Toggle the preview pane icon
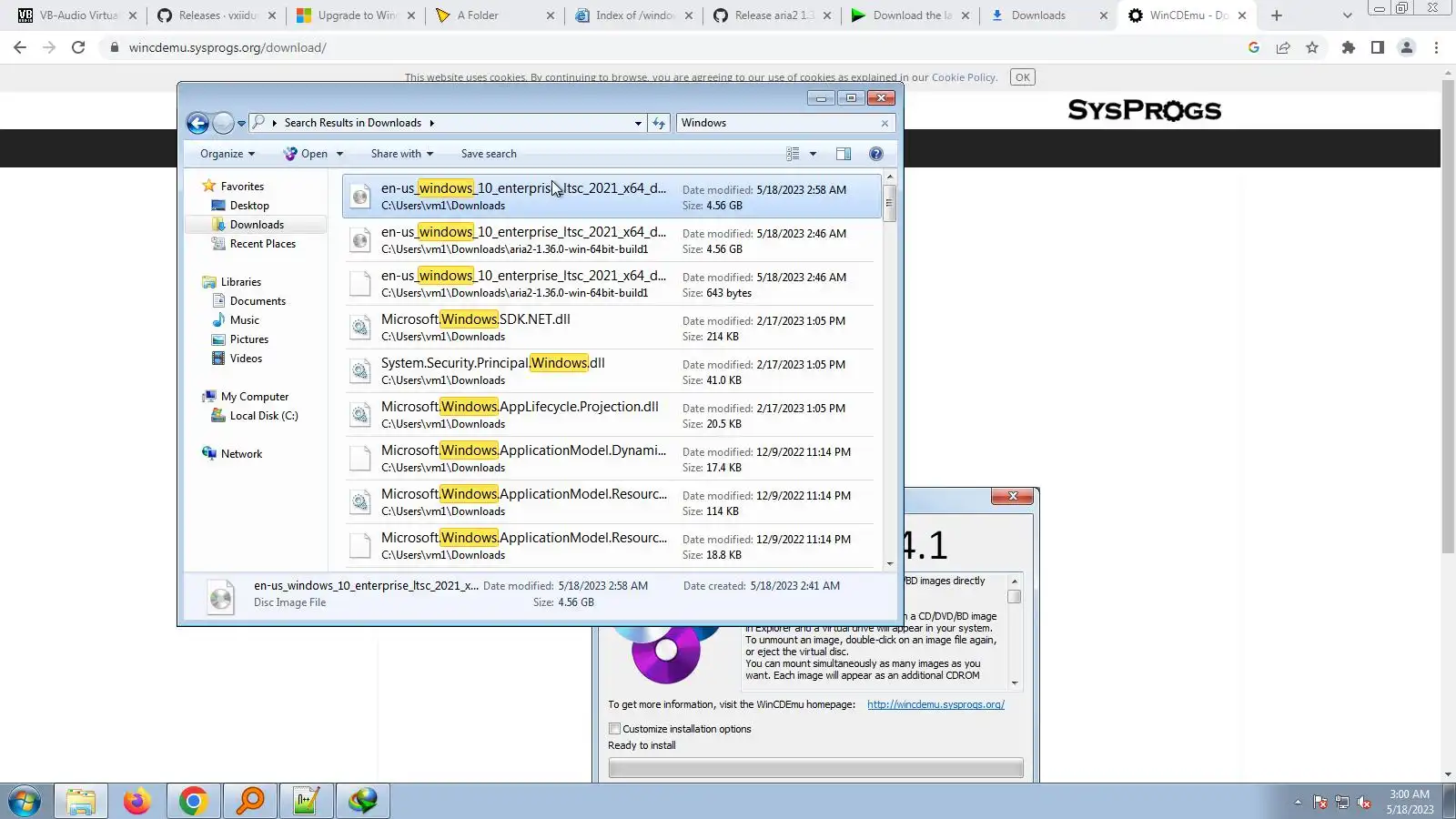 point(844,154)
